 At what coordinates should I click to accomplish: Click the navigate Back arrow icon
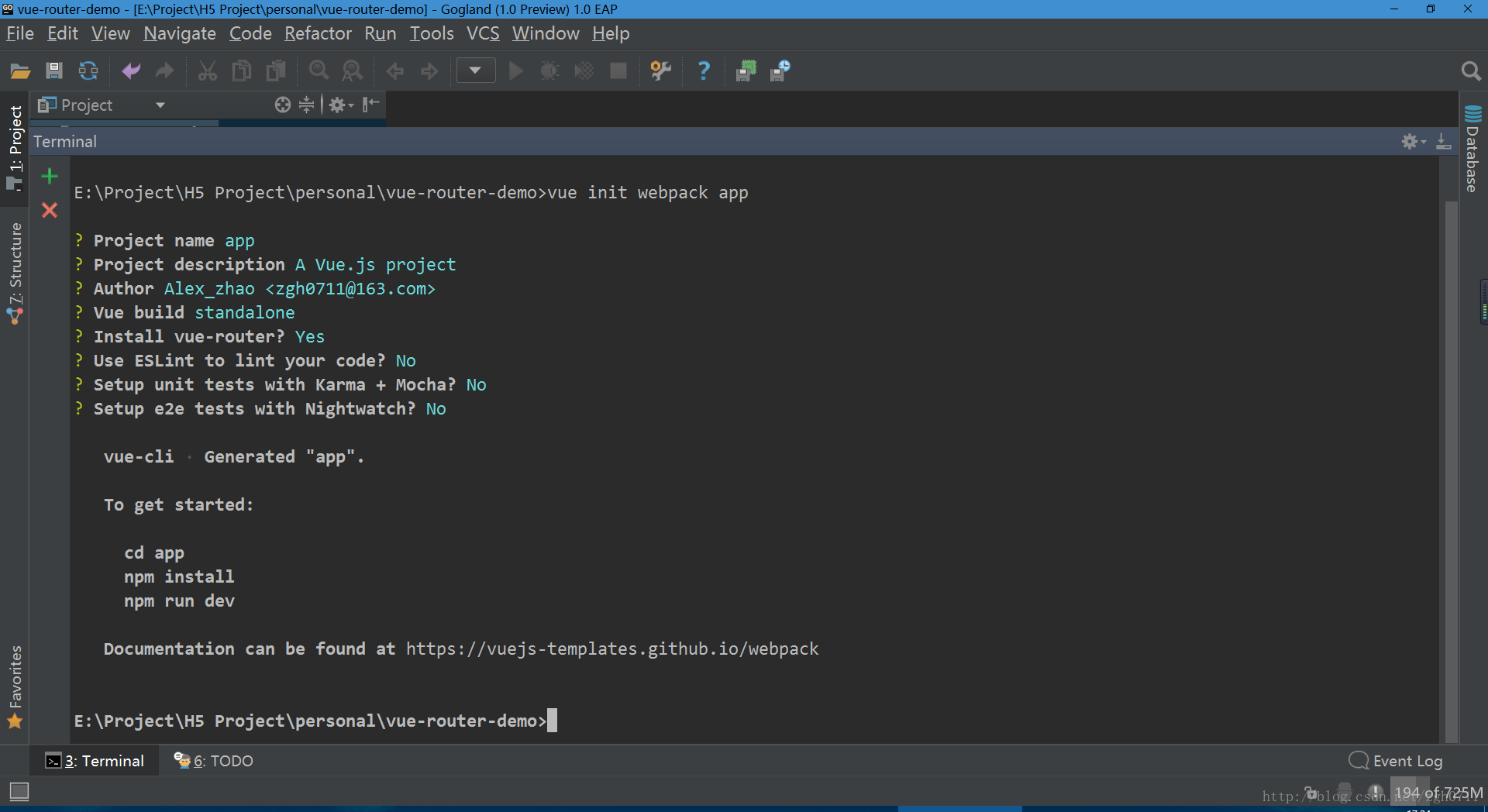tap(394, 71)
